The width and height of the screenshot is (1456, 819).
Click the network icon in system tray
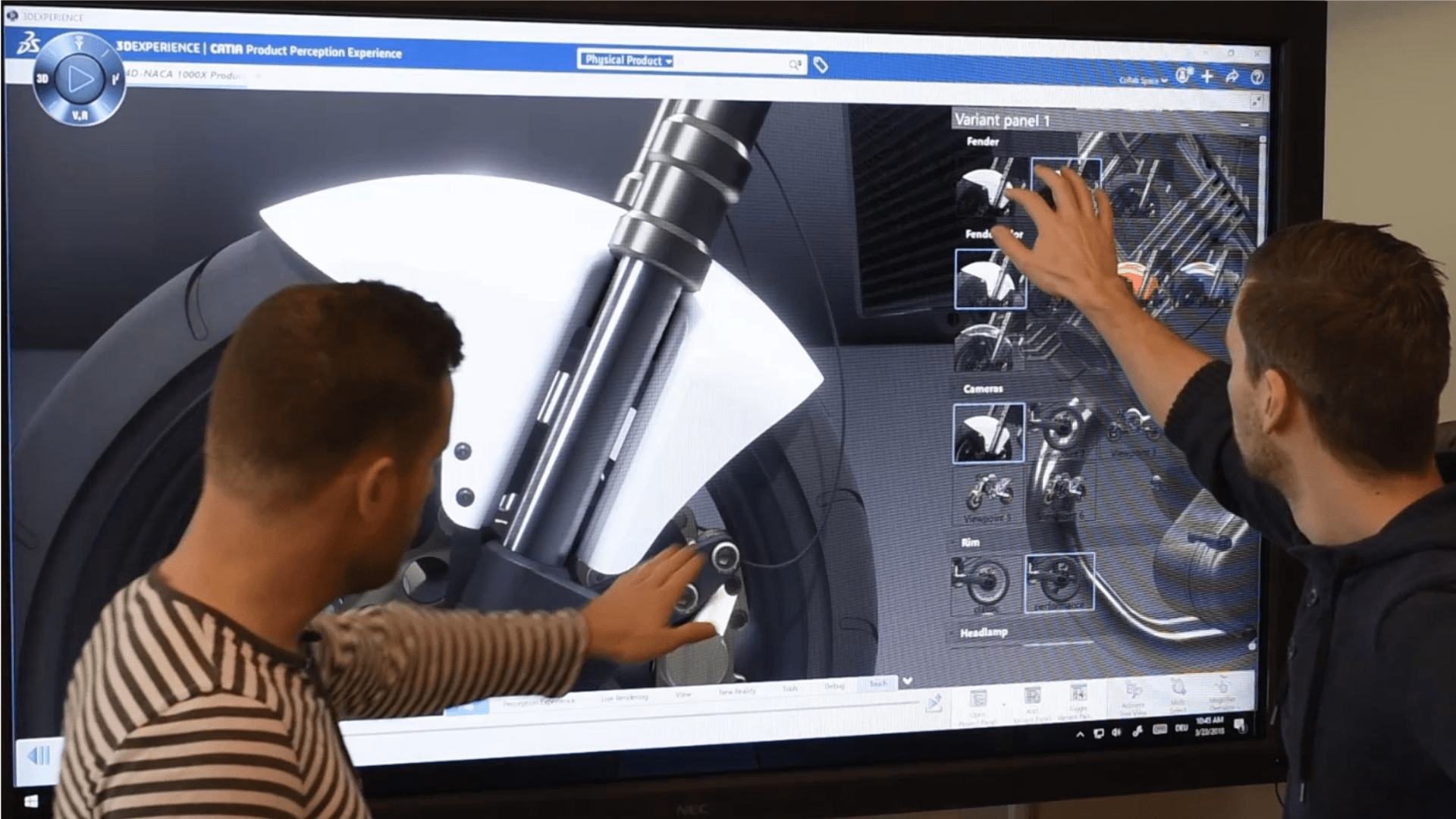pyautogui.click(x=1098, y=733)
